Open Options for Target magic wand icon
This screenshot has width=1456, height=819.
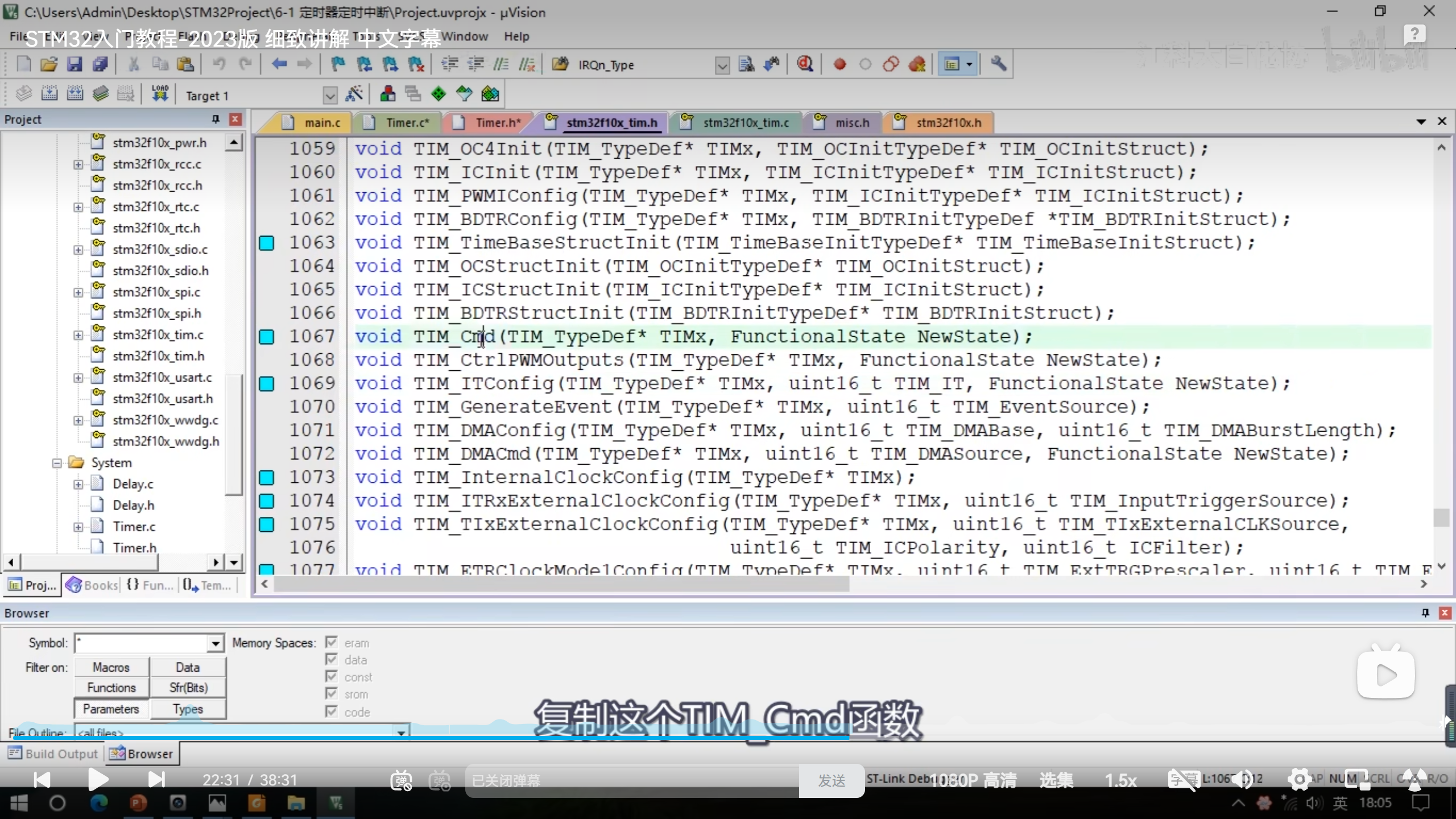click(x=354, y=94)
